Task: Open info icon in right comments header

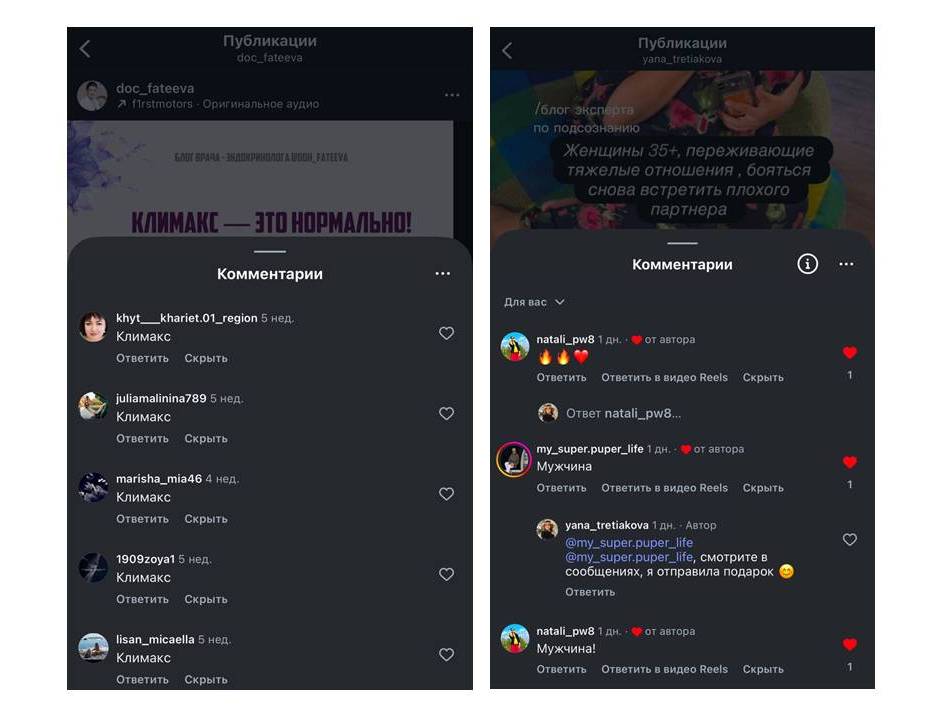Action: (807, 264)
